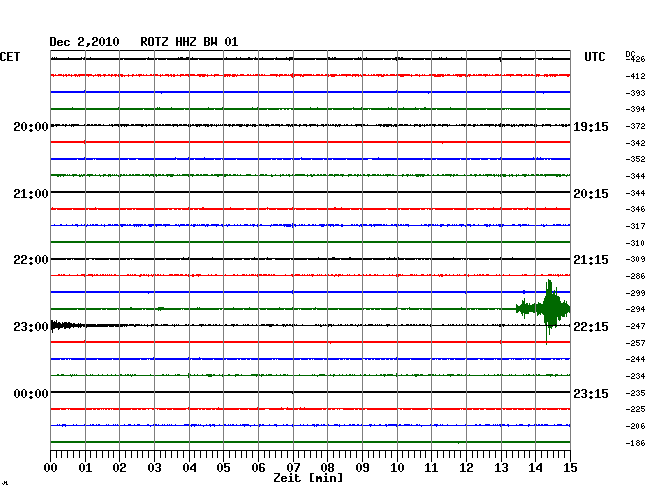
Task: Click minute 02 on the Zeit axis
Action: tap(119, 468)
